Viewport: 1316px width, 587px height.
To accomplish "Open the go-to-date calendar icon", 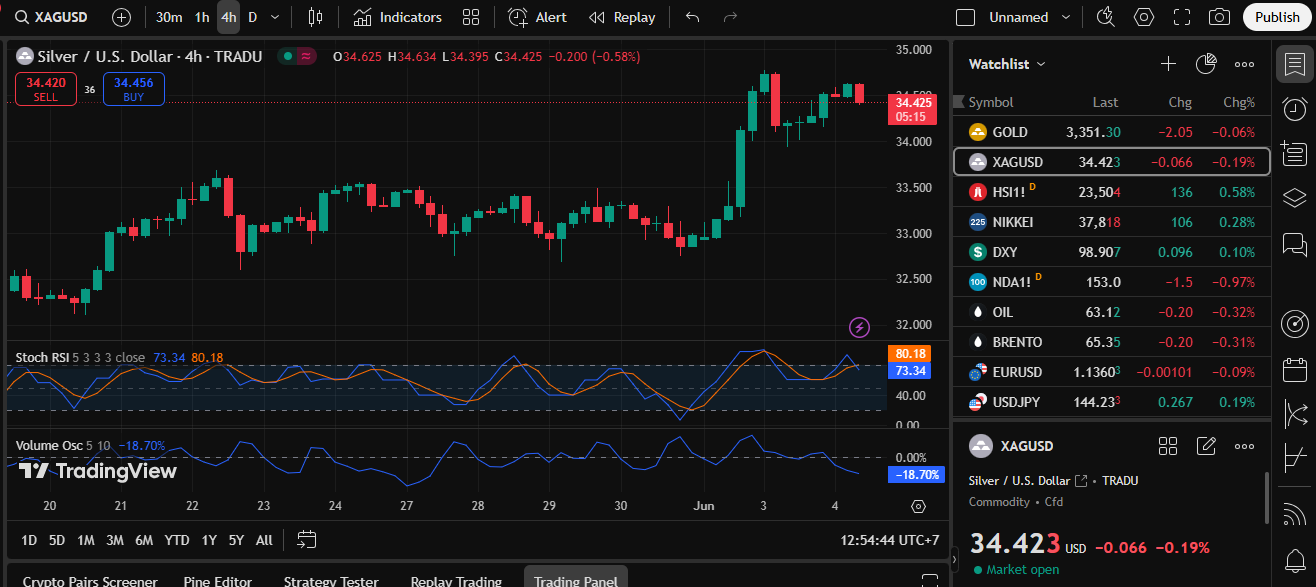I will [x=306, y=540].
